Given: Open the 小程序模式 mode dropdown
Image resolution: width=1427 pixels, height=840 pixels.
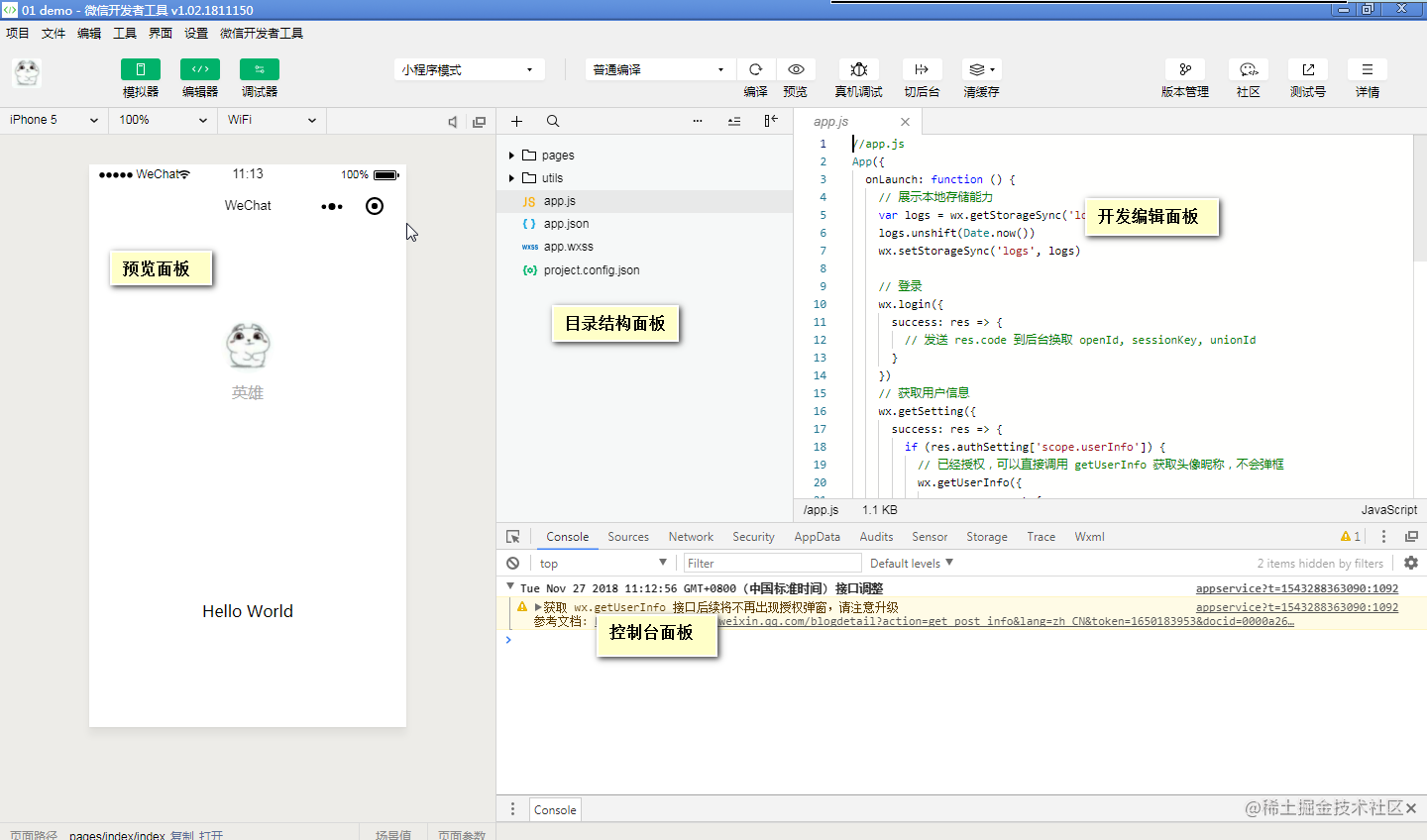Looking at the screenshot, I should (x=470, y=69).
